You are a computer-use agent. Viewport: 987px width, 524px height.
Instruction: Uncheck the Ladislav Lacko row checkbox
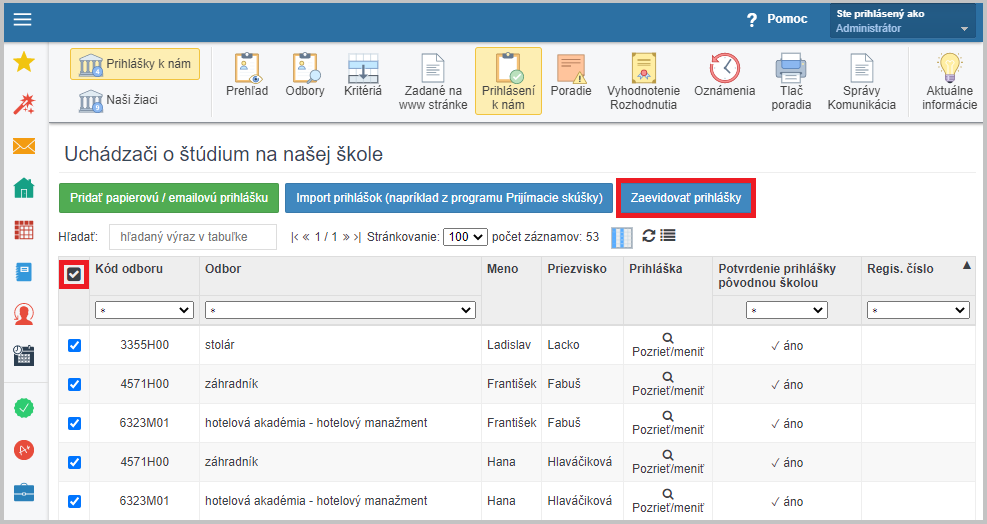click(x=74, y=345)
